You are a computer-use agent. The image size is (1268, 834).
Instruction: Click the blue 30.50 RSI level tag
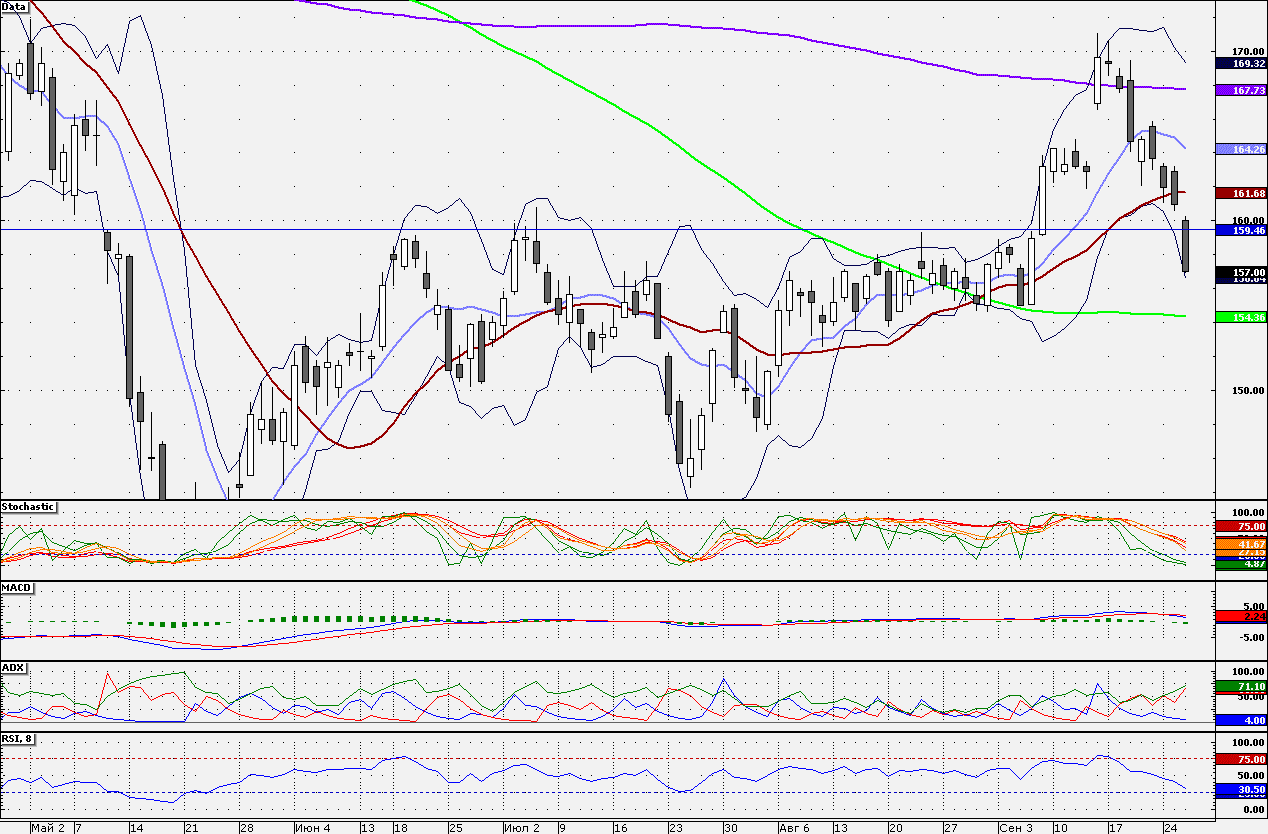[1241, 790]
